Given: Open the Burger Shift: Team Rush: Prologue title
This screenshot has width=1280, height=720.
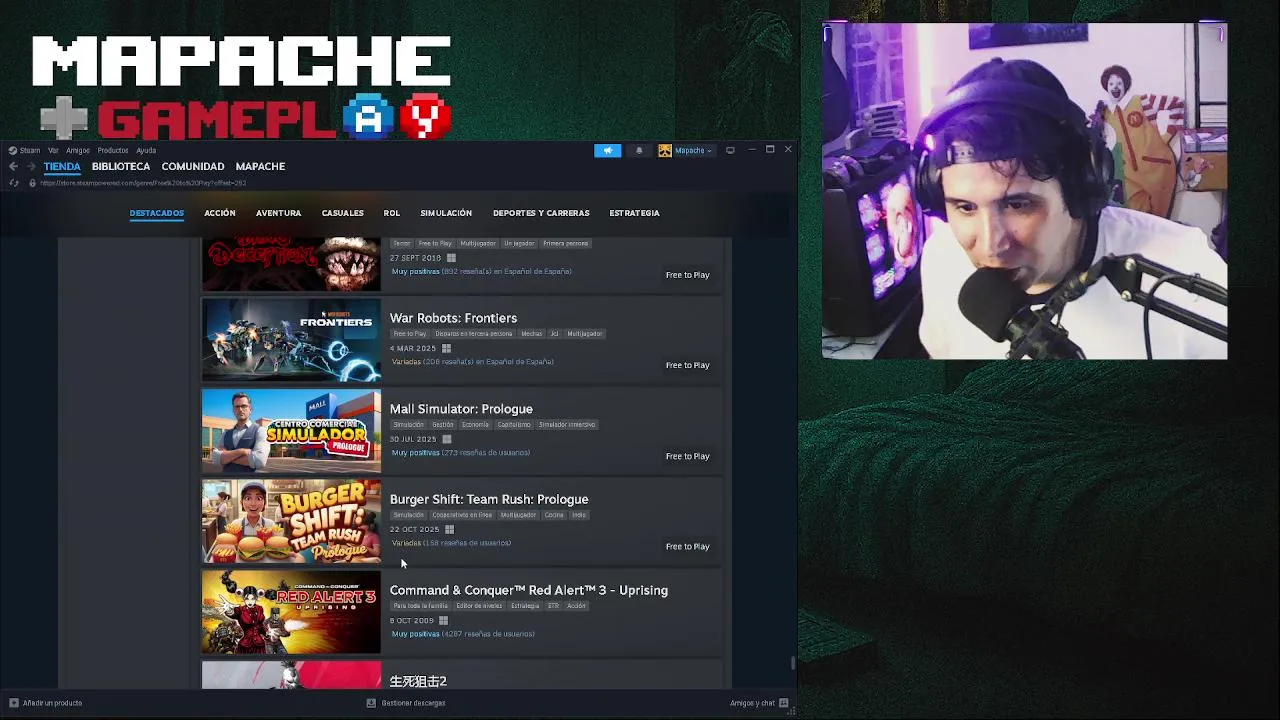Looking at the screenshot, I should point(489,500).
